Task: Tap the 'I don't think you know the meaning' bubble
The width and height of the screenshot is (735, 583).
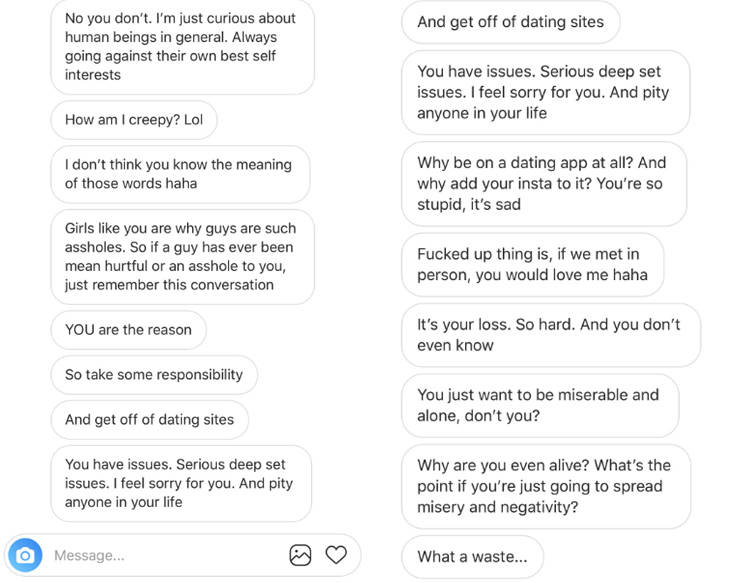Action: (180, 174)
